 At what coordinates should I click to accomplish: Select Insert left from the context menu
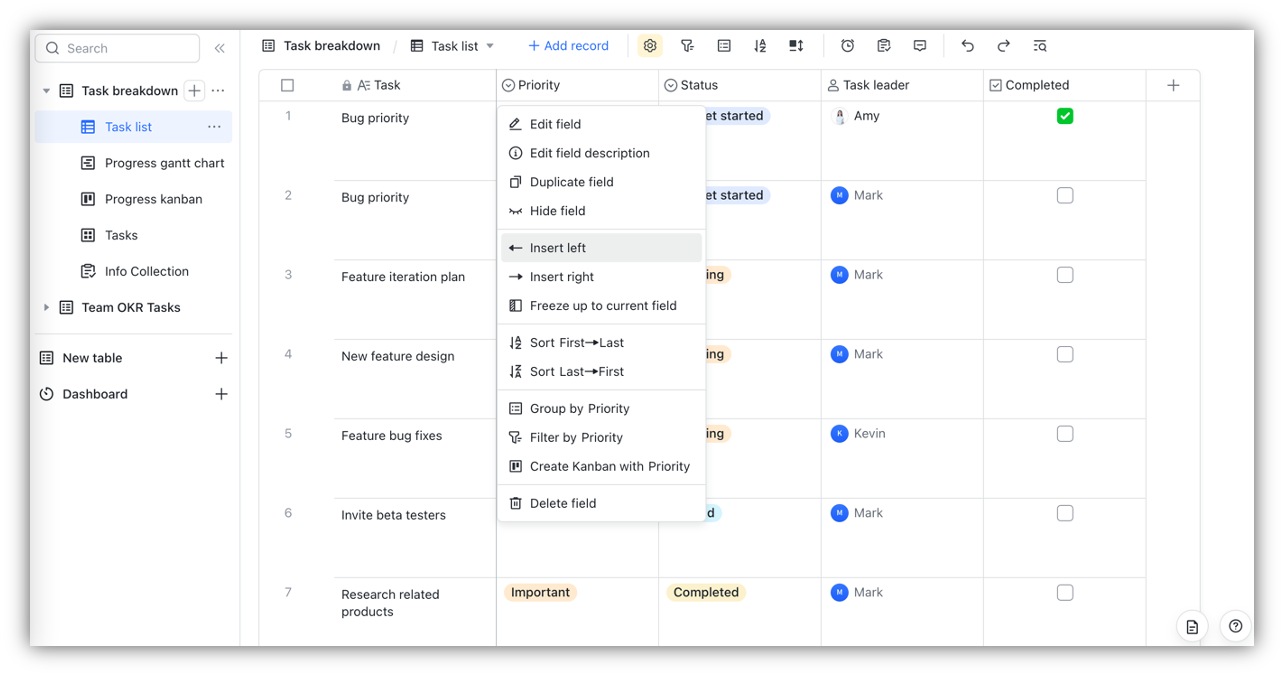(x=557, y=247)
